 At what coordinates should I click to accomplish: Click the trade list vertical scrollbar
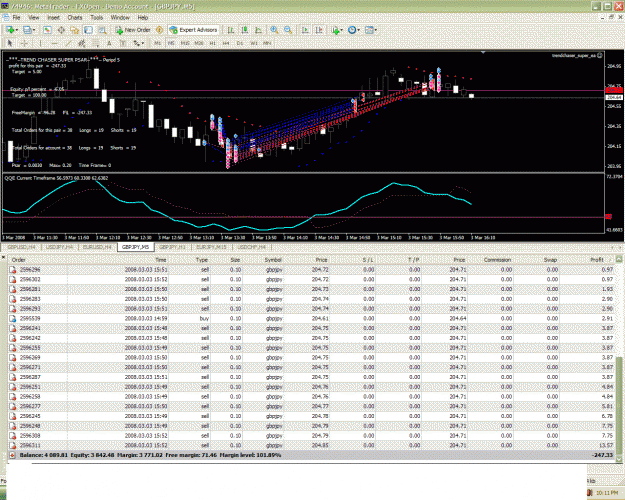[619, 359]
